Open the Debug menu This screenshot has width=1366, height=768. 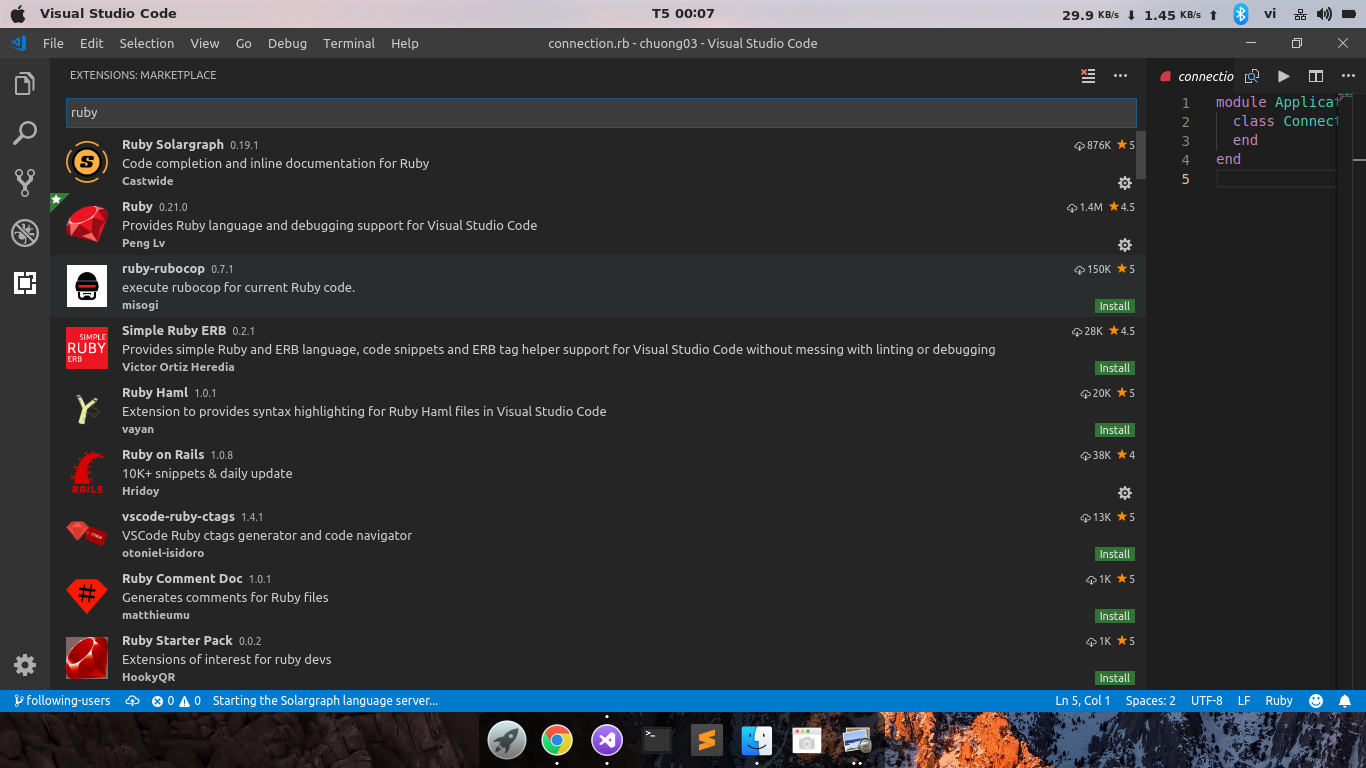point(288,43)
